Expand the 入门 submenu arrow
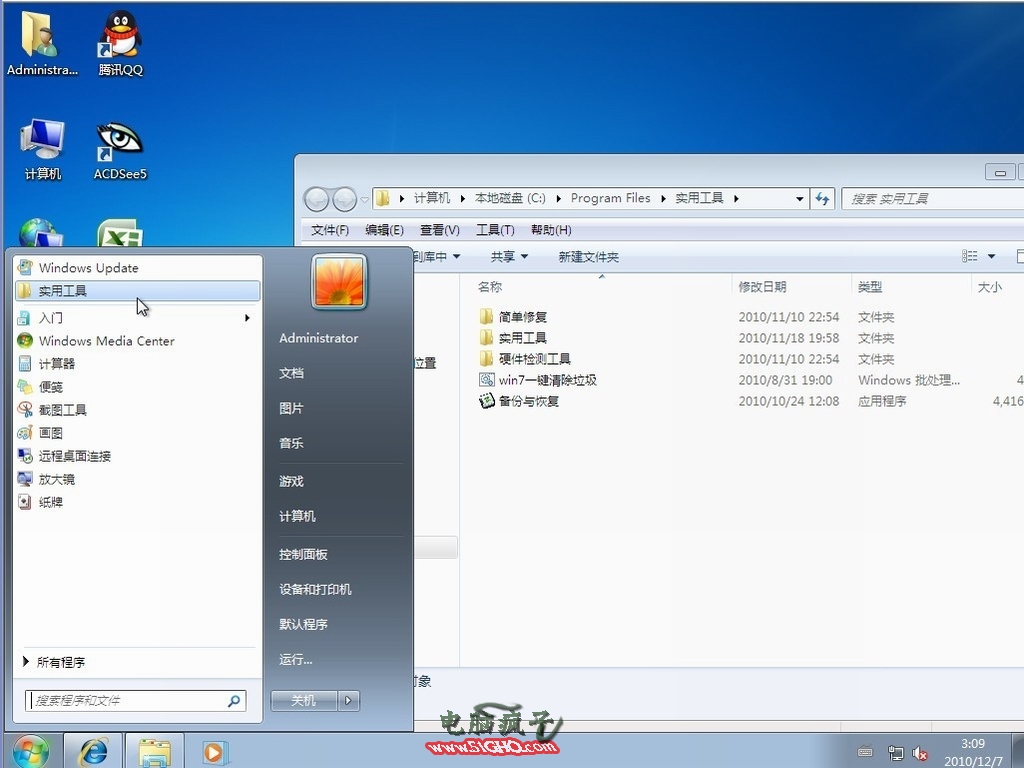Screen dimensions: 1024x768 (247, 318)
